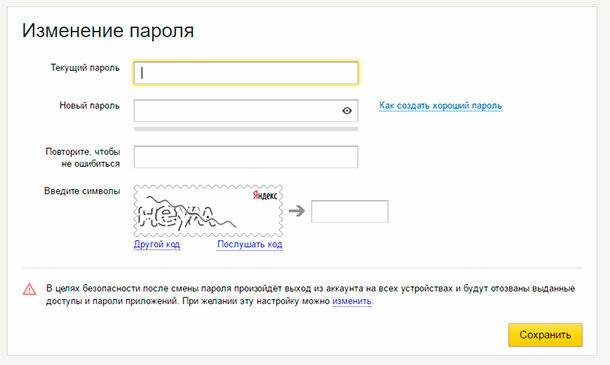Click the captcha image

[x=208, y=211]
